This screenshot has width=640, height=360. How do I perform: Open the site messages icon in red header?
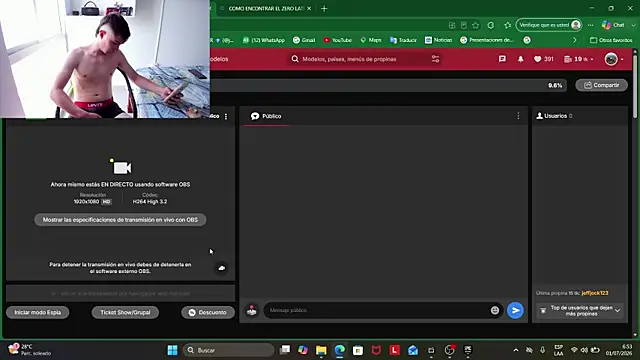point(502,59)
